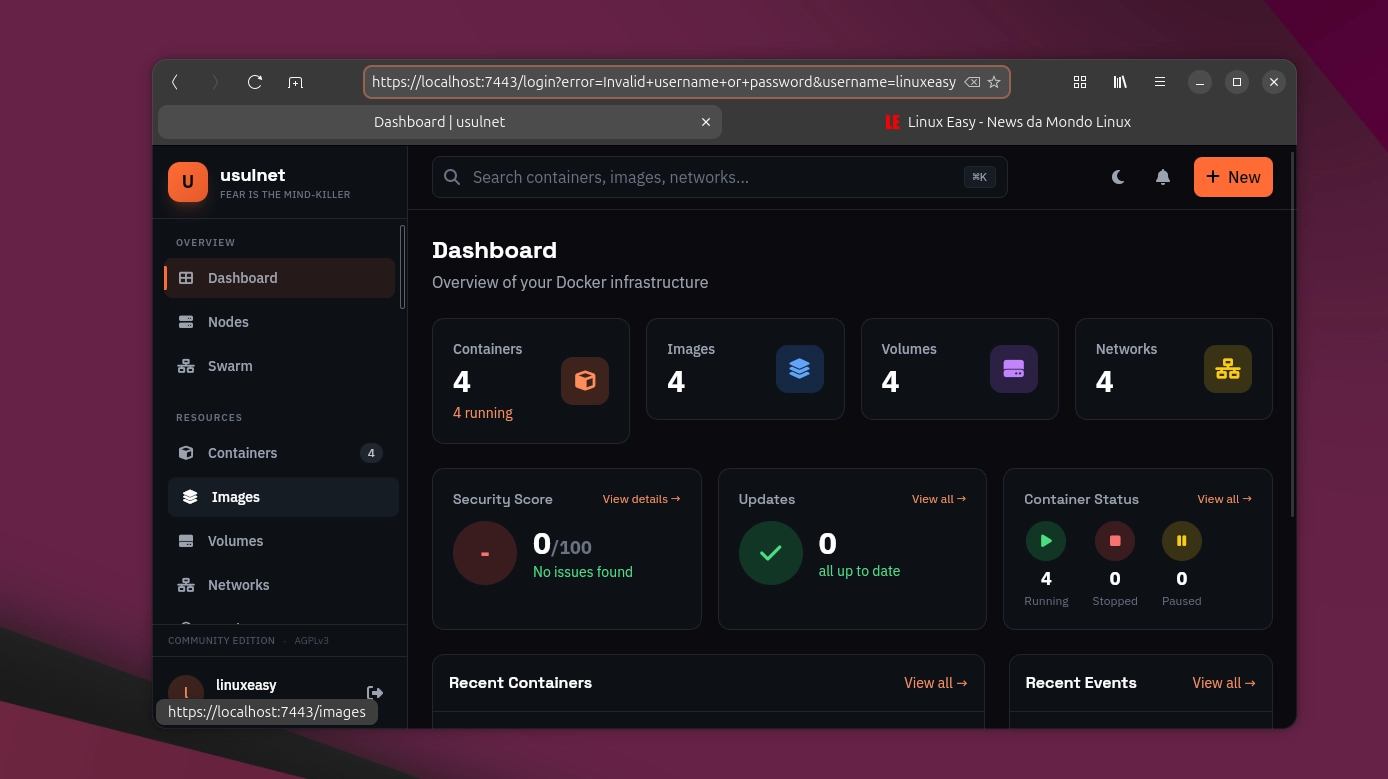Focus the search containers input field
The height and width of the screenshot is (779, 1388).
[x=710, y=177]
